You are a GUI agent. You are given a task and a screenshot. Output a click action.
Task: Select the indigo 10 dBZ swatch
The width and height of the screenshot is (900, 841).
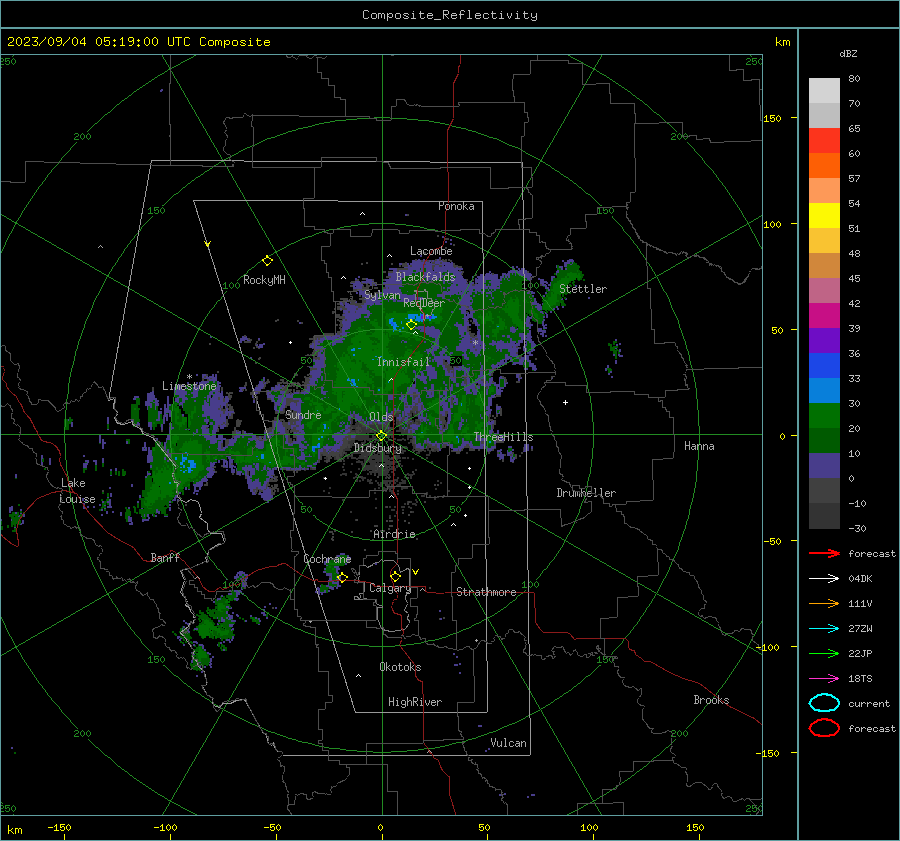(x=824, y=466)
